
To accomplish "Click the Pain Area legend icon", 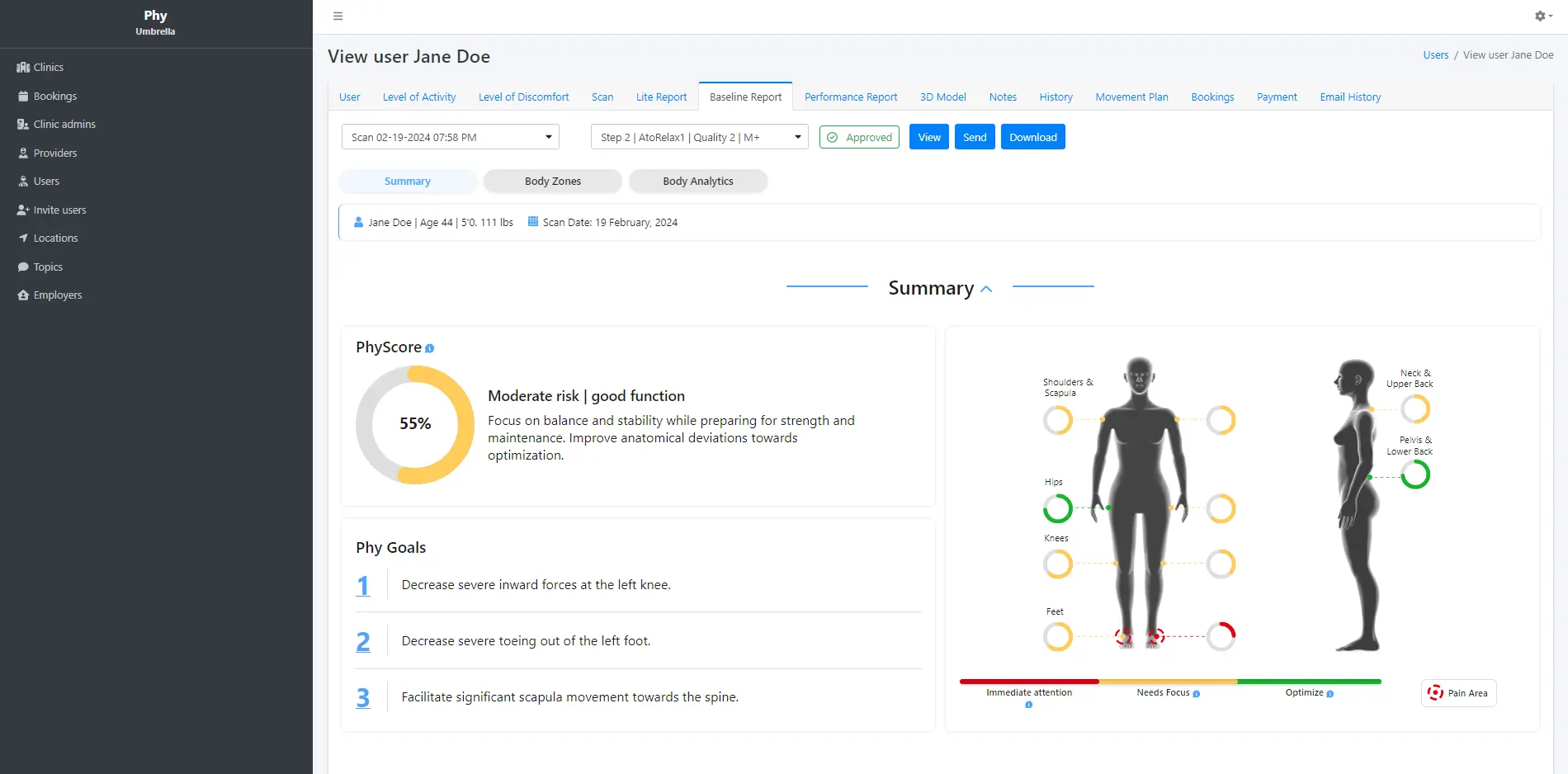I will [1435, 692].
